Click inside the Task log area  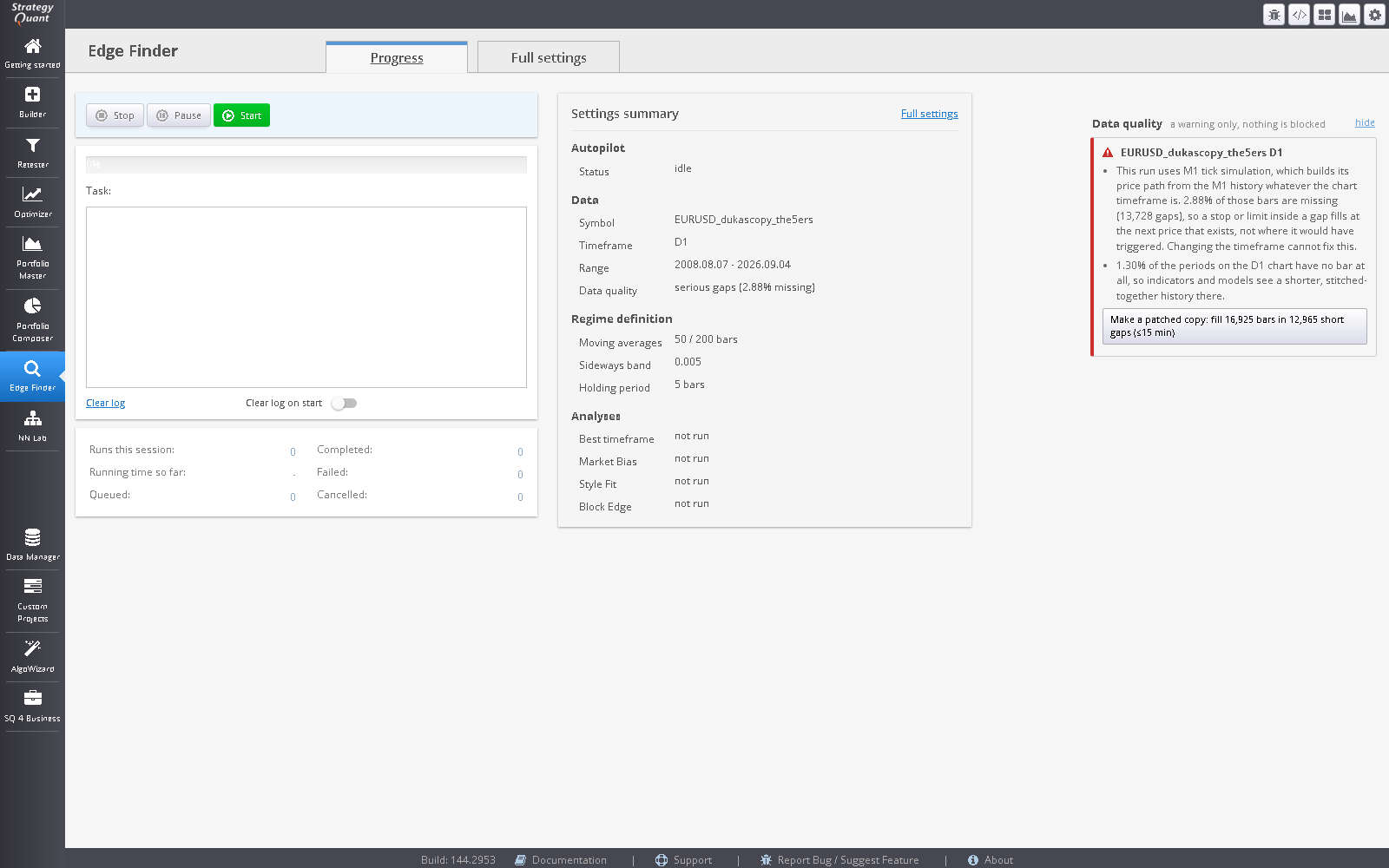[306, 297]
